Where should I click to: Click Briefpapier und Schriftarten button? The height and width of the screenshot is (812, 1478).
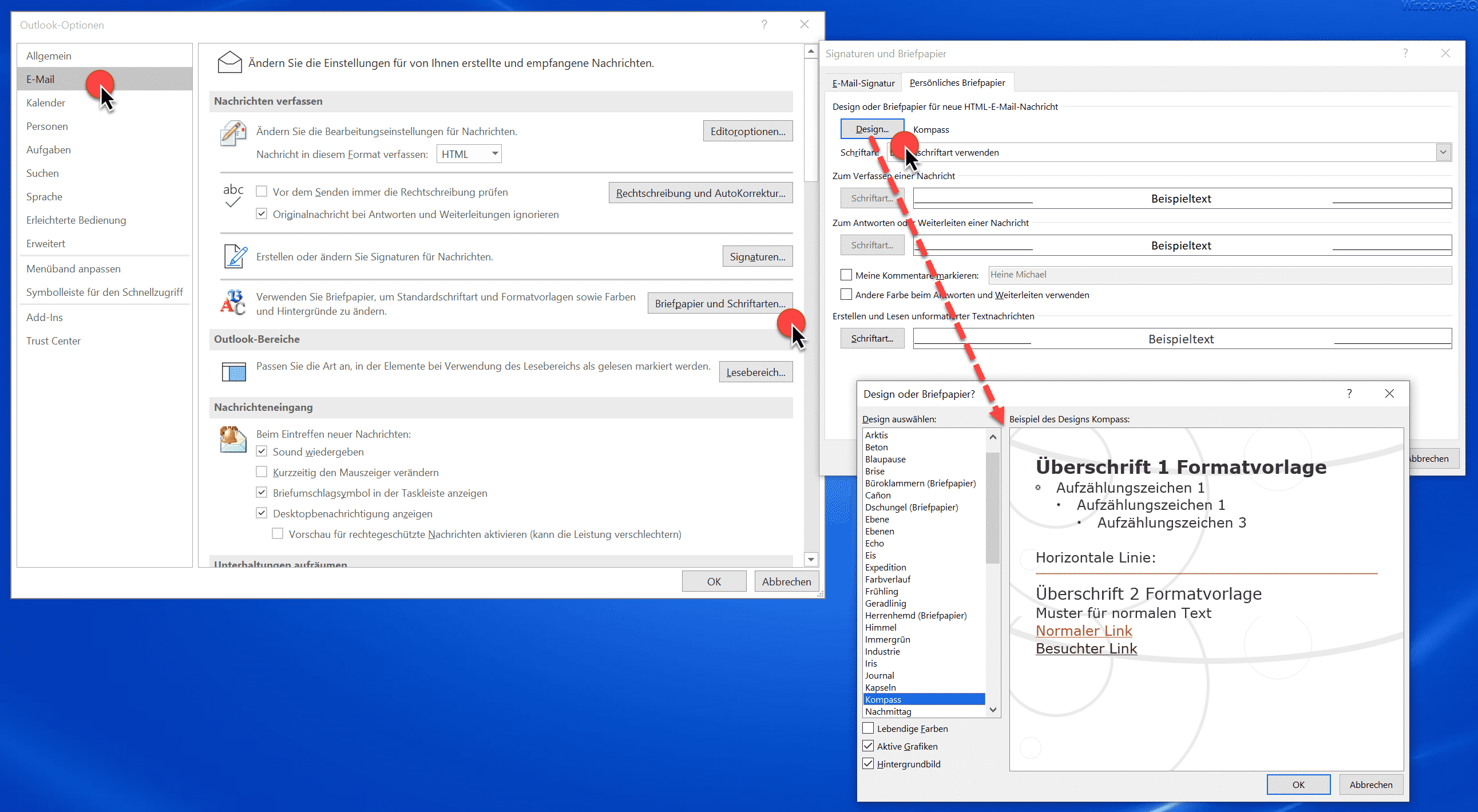(720, 303)
